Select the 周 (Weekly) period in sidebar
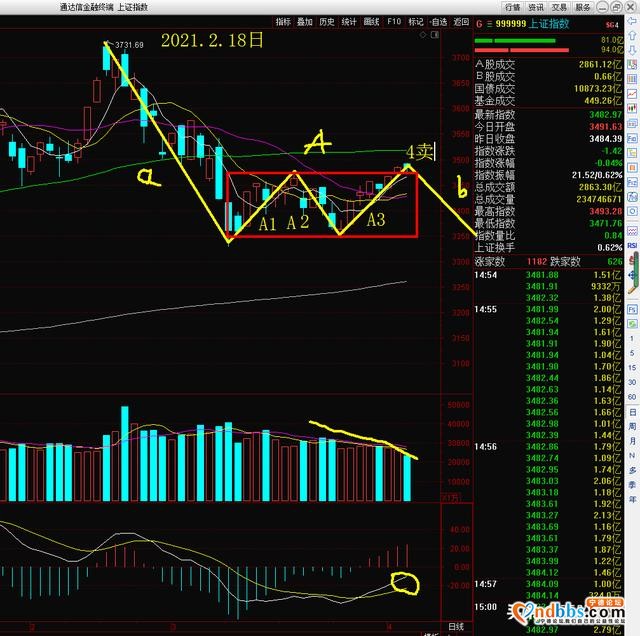The height and width of the screenshot is (636, 640). [632, 439]
